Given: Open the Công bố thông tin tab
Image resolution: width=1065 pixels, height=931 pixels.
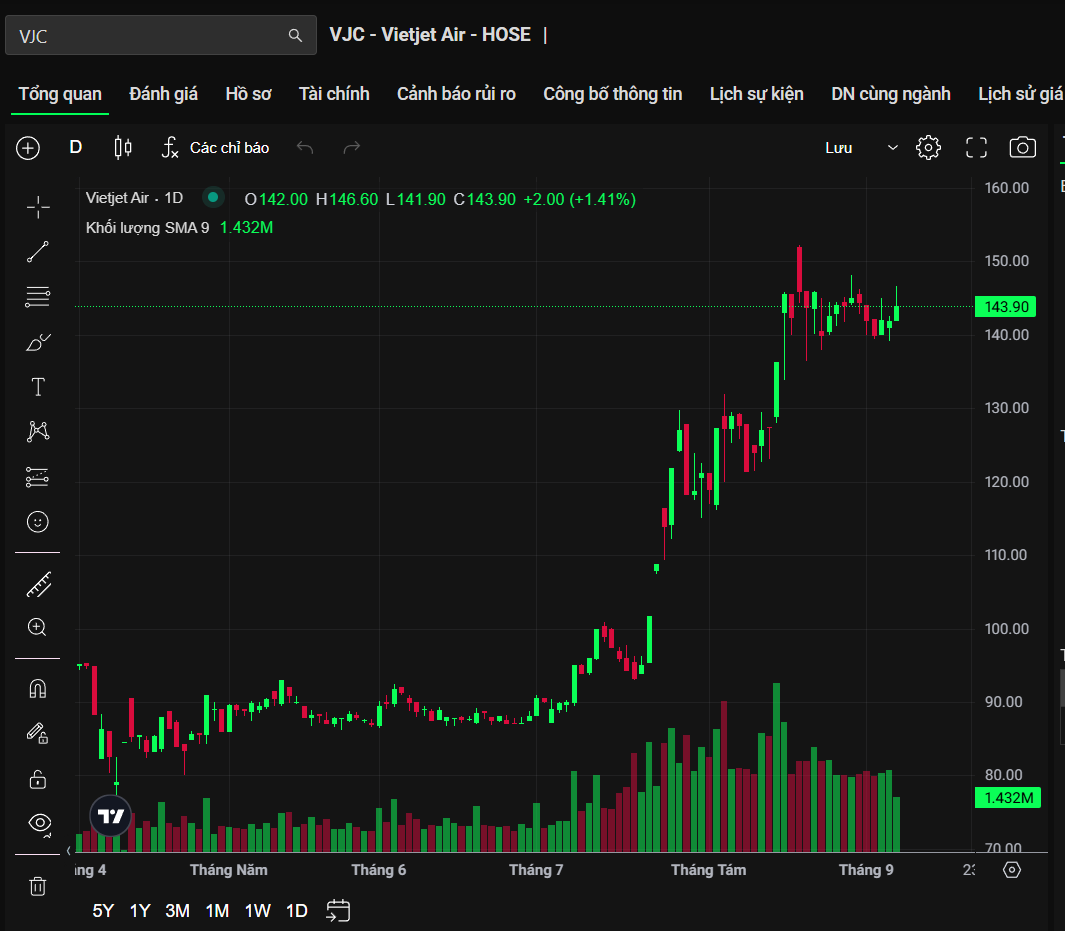Looking at the screenshot, I should pos(613,94).
